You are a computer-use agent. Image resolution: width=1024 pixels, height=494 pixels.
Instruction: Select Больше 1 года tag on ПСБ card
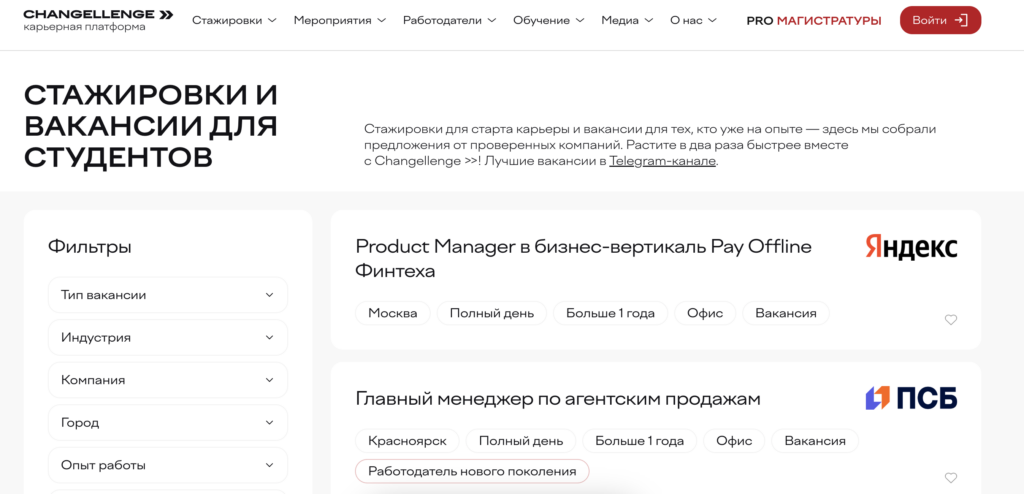[639, 441]
